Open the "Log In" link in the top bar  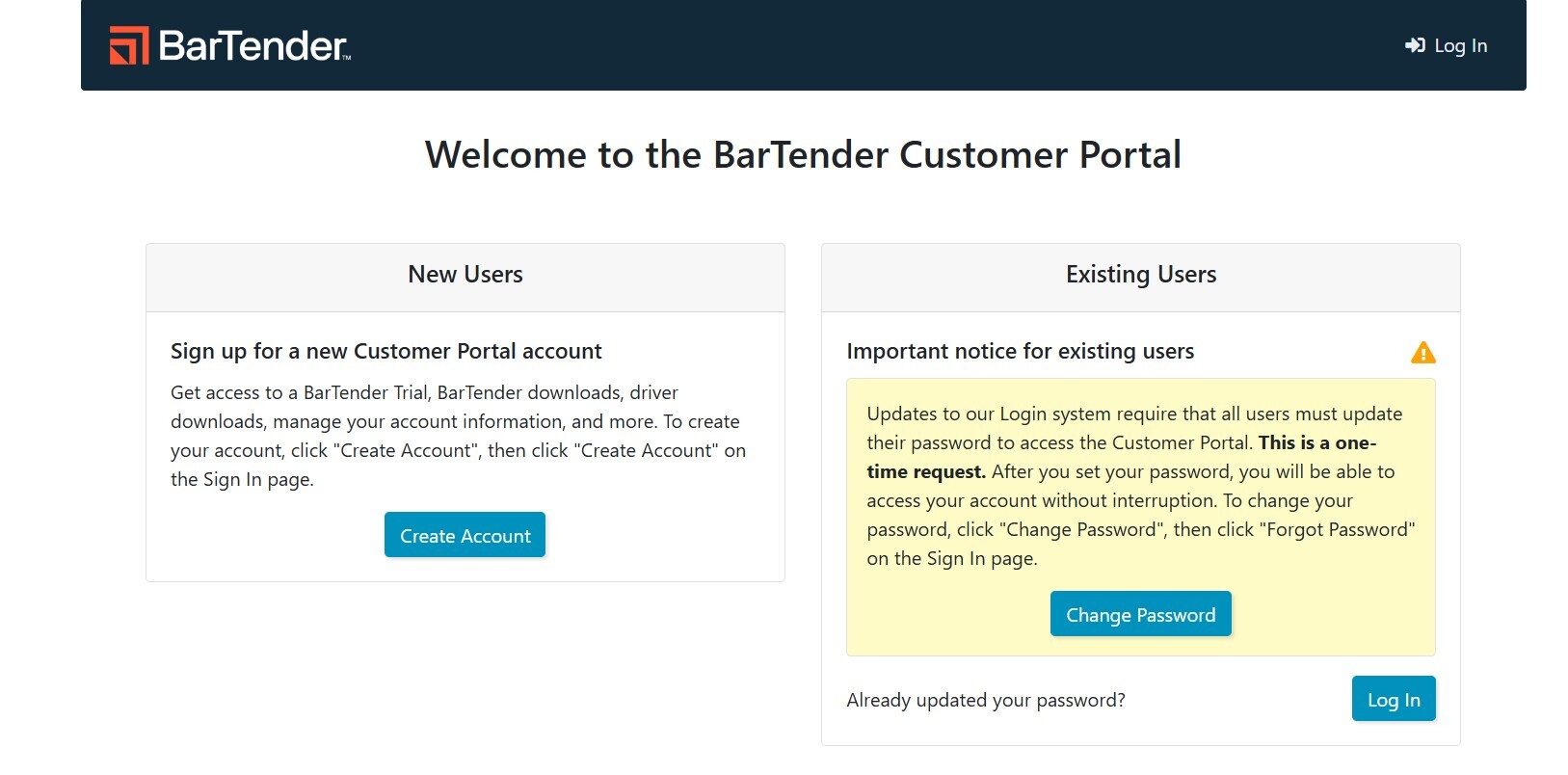pyautogui.click(x=1460, y=45)
